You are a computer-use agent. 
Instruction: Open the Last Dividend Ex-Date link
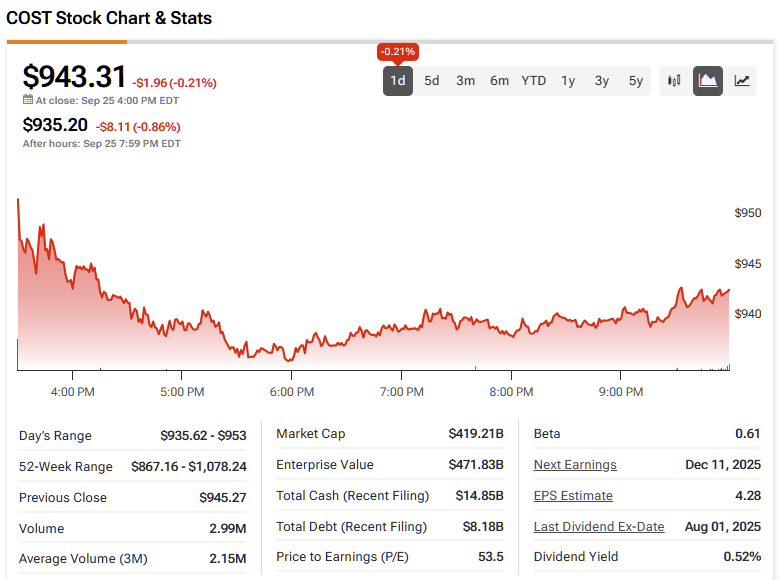pyautogui.click(x=598, y=527)
